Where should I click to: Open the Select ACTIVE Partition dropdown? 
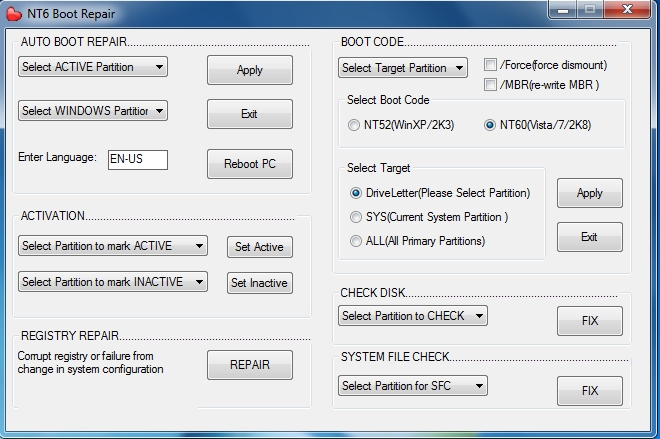coord(93,67)
